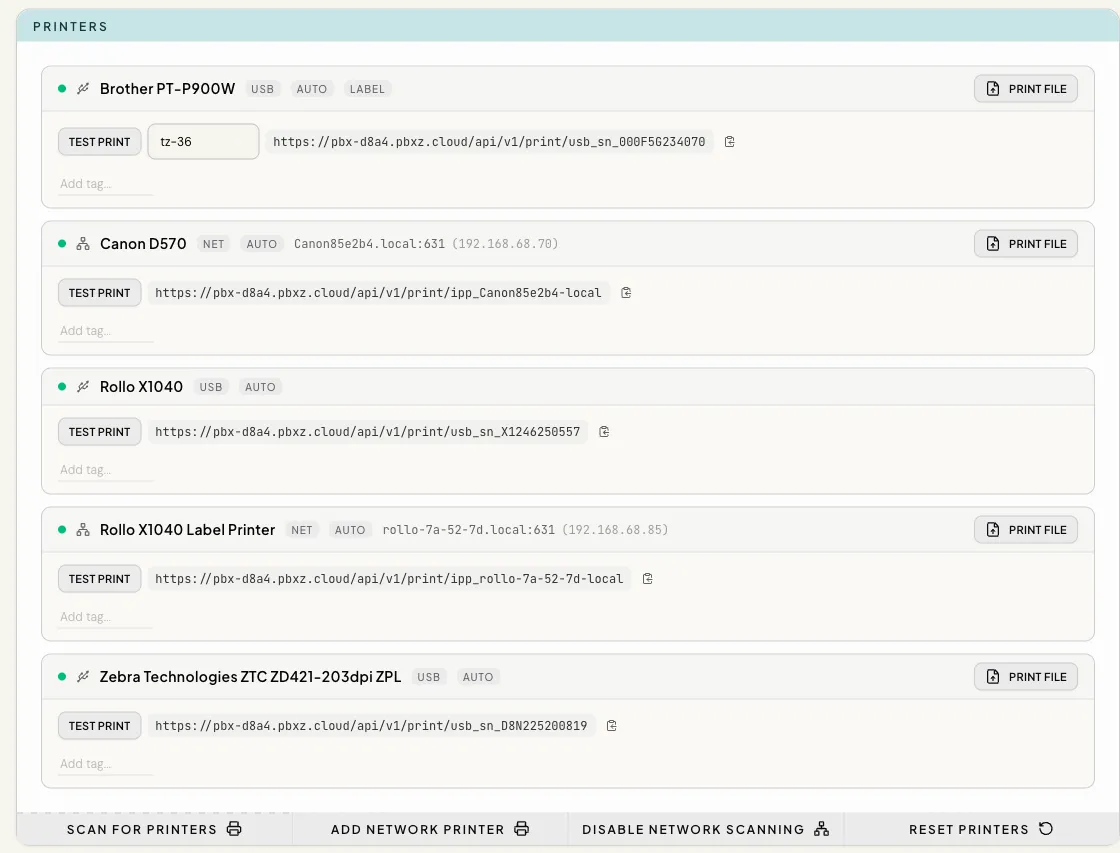Scan for printers
Image resolution: width=1120 pixels, height=853 pixels.
pos(154,829)
